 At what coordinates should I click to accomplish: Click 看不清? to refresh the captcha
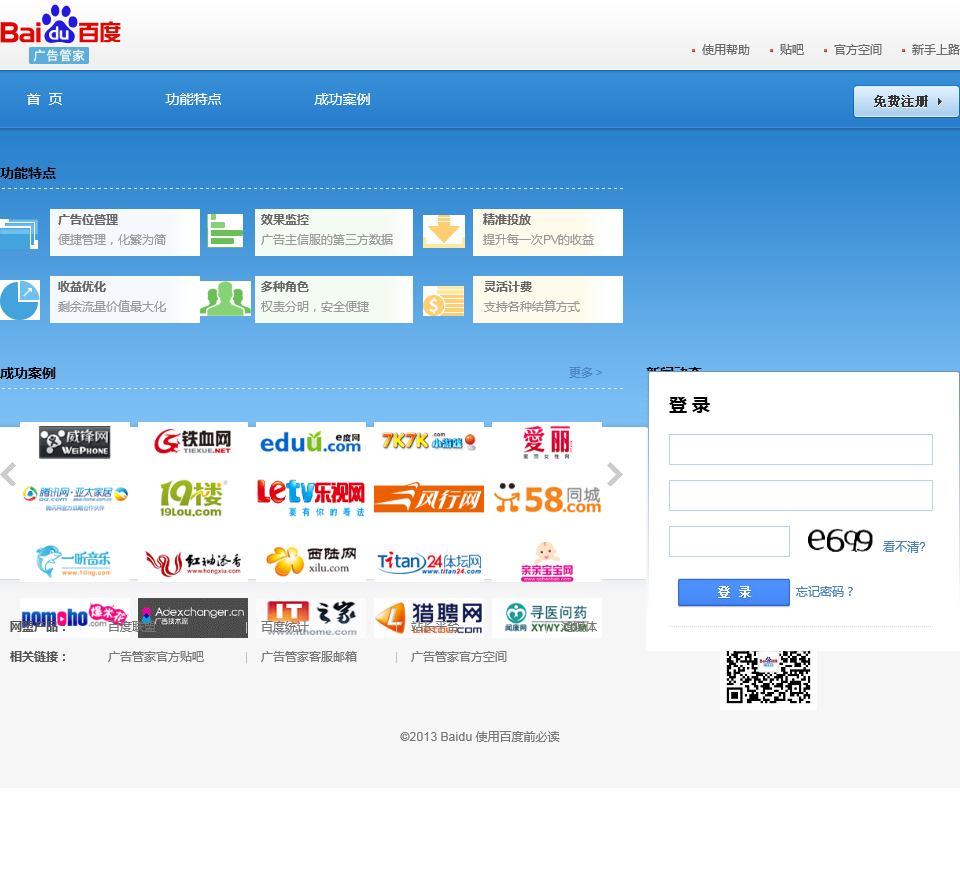pos(904,547)
